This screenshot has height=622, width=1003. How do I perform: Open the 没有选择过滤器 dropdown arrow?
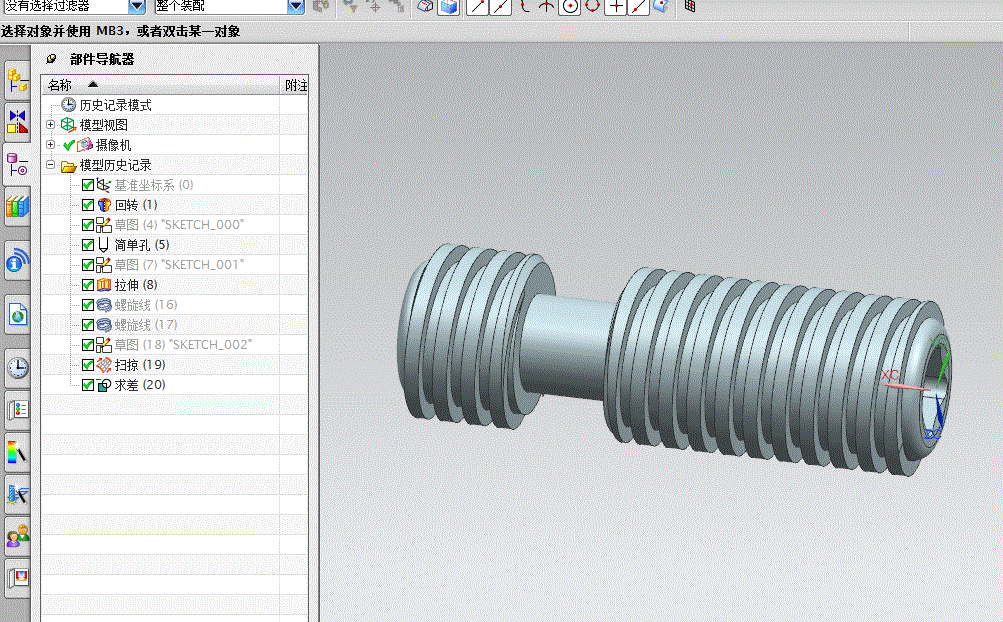point(137,6)
